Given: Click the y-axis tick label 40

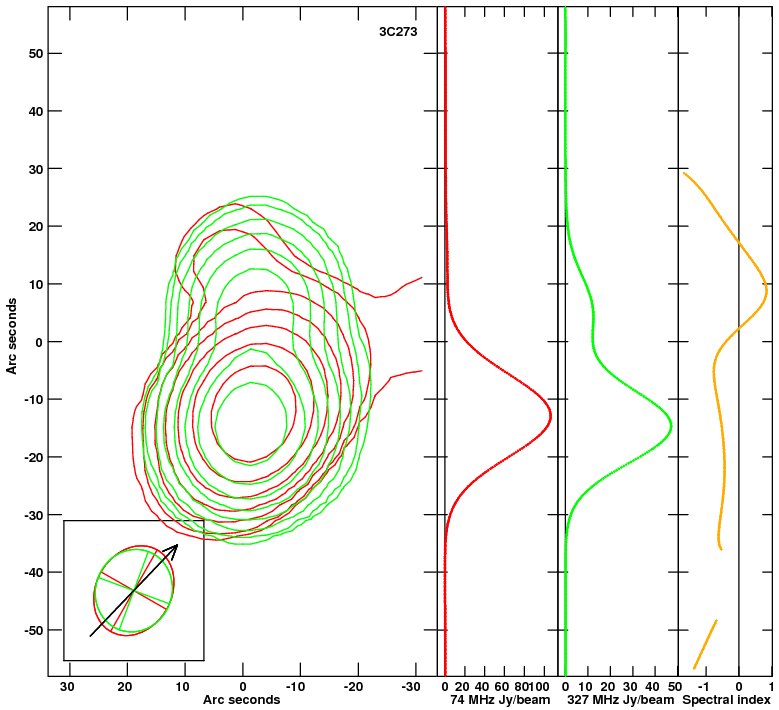Looking at the screenshot, I should (x=36, y=111).
